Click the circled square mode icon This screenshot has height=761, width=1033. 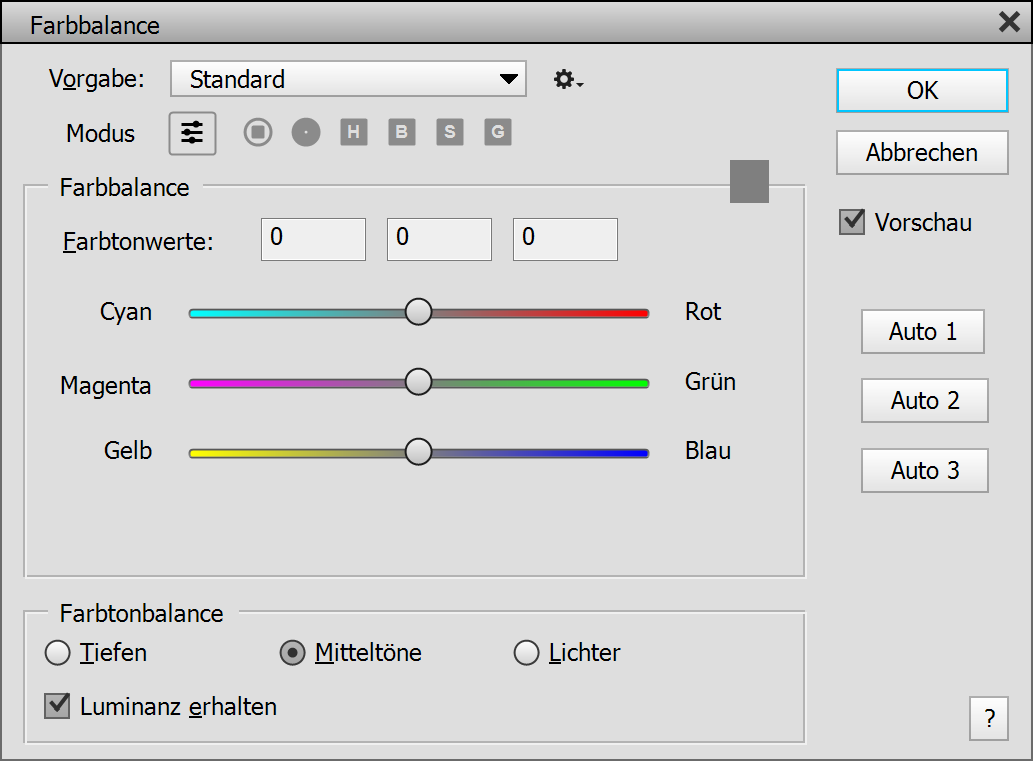pos(258,132)
